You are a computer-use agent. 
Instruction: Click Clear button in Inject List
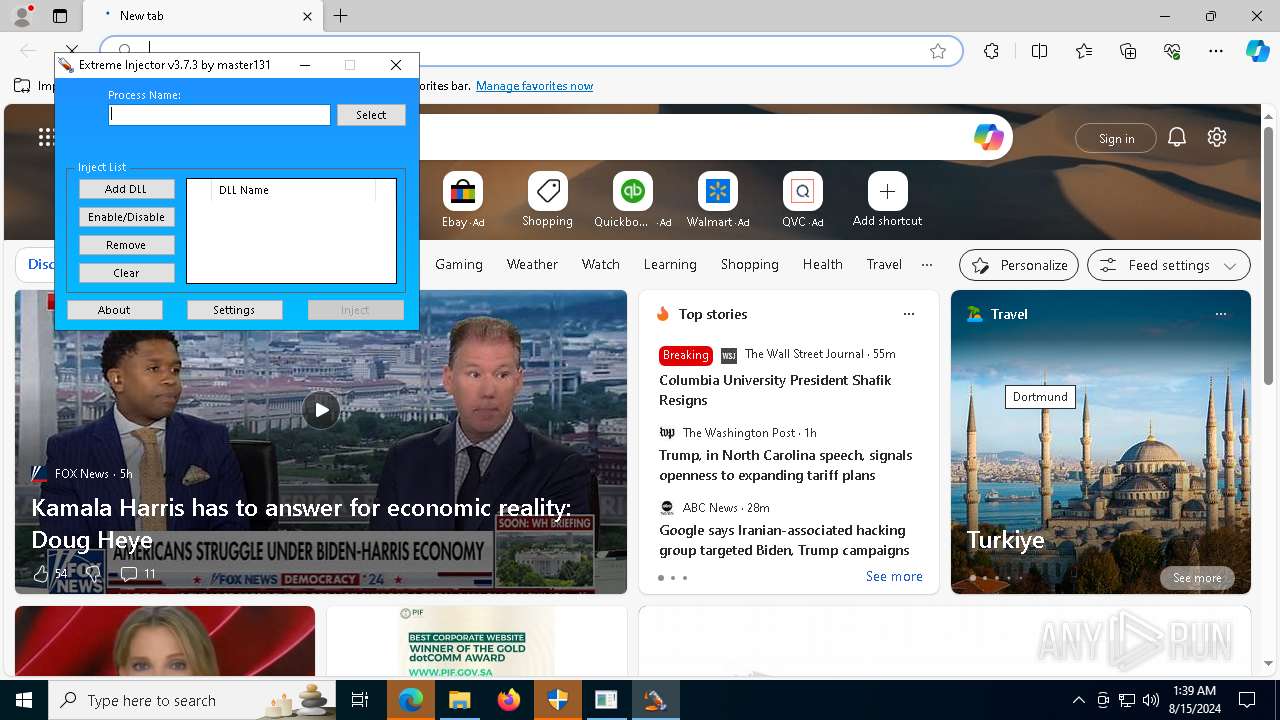click(x=126, y=273)
